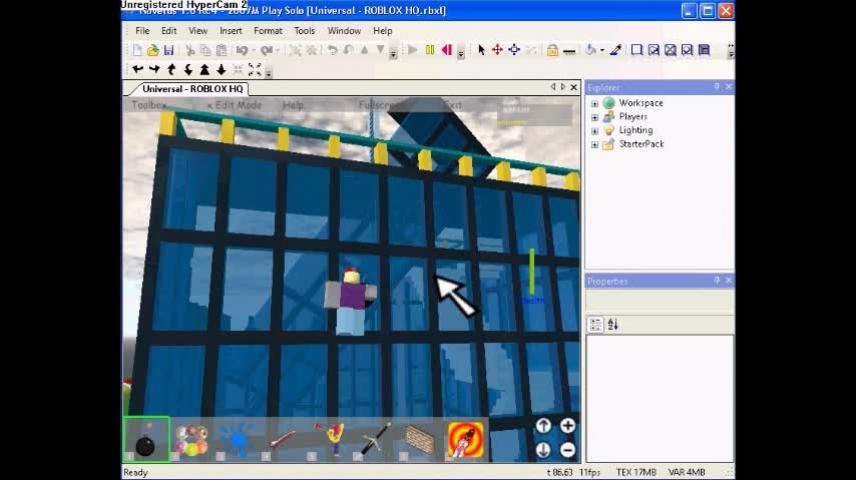This screenshot has width=856, height=480.
Task: Click the filled dark square surface icon
Action: 704,50
